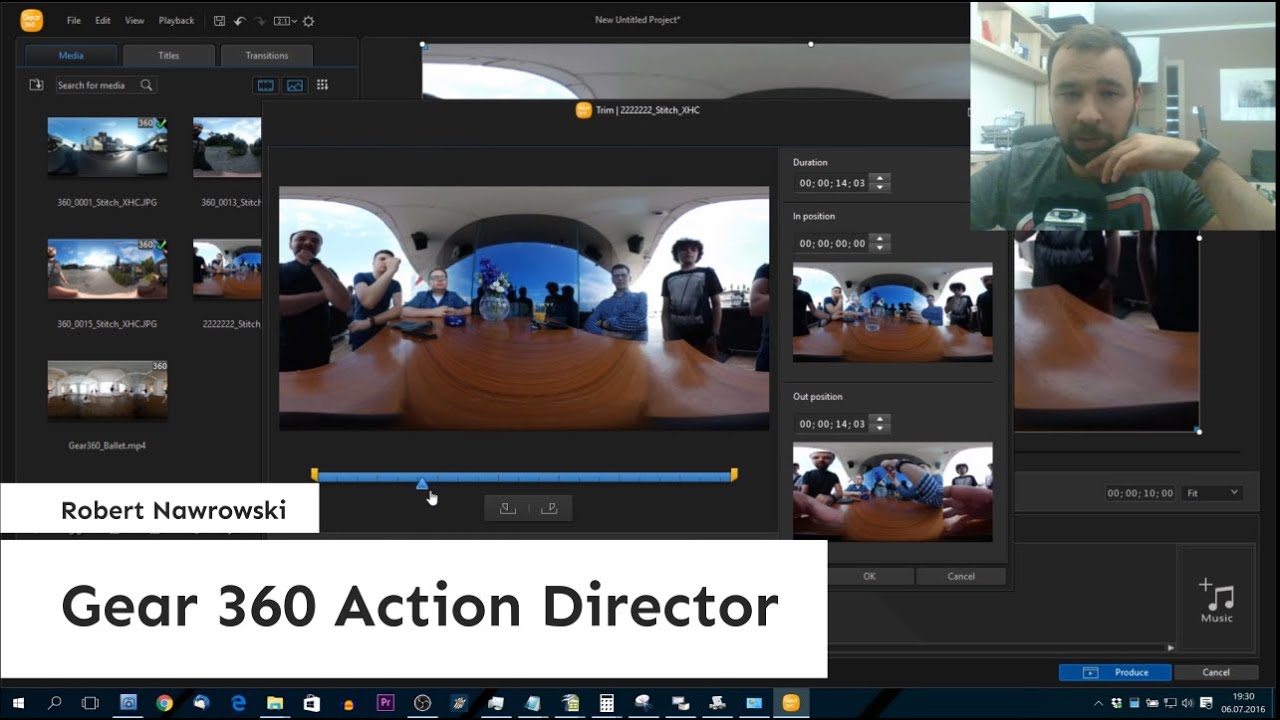Viewport: 1280px width, 720px height.
Task: Toggle the images filter button
Action: tap(295, 85)
